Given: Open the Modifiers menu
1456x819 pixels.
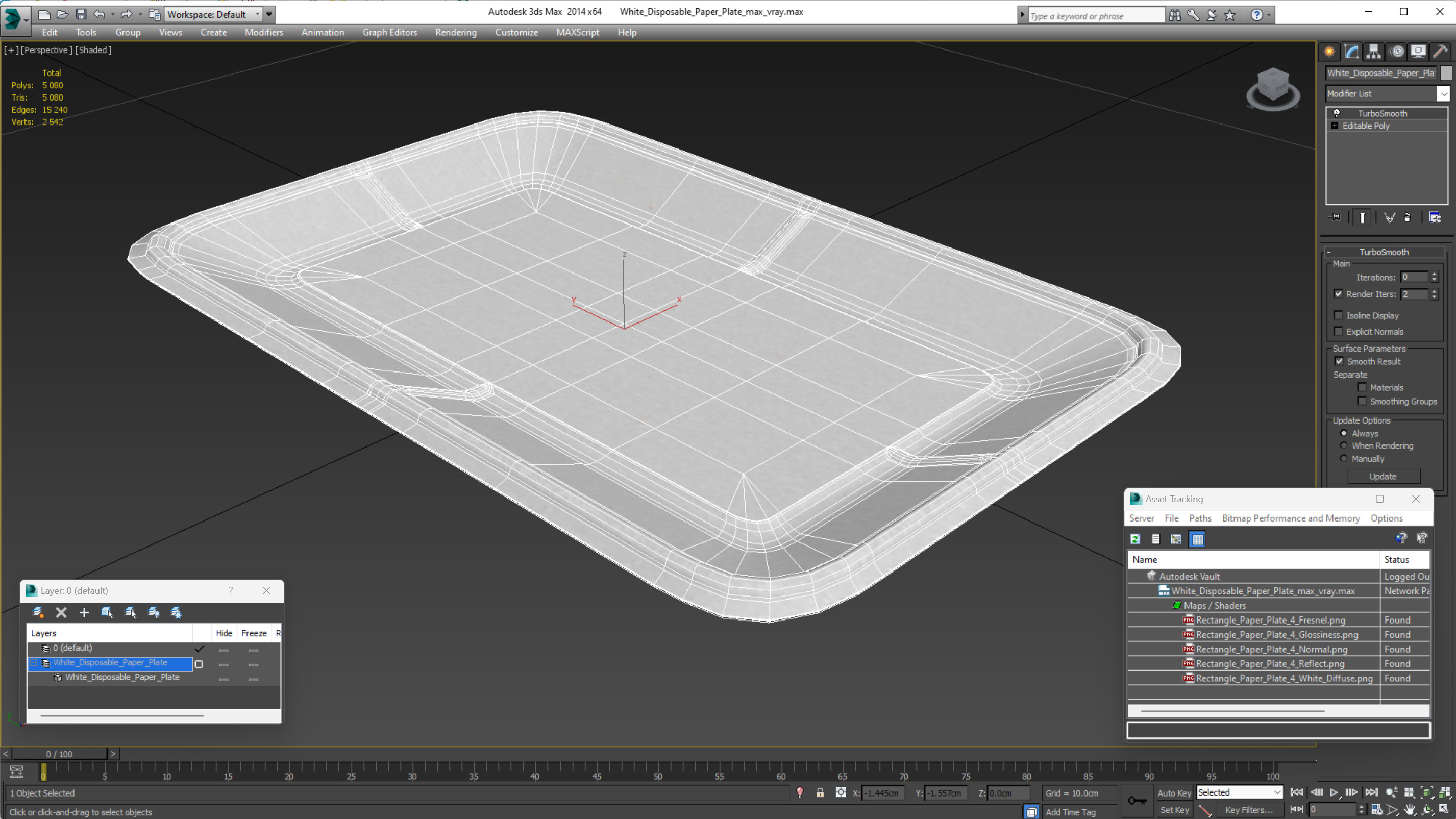Looking at the screenshot, I should [264, 32].
